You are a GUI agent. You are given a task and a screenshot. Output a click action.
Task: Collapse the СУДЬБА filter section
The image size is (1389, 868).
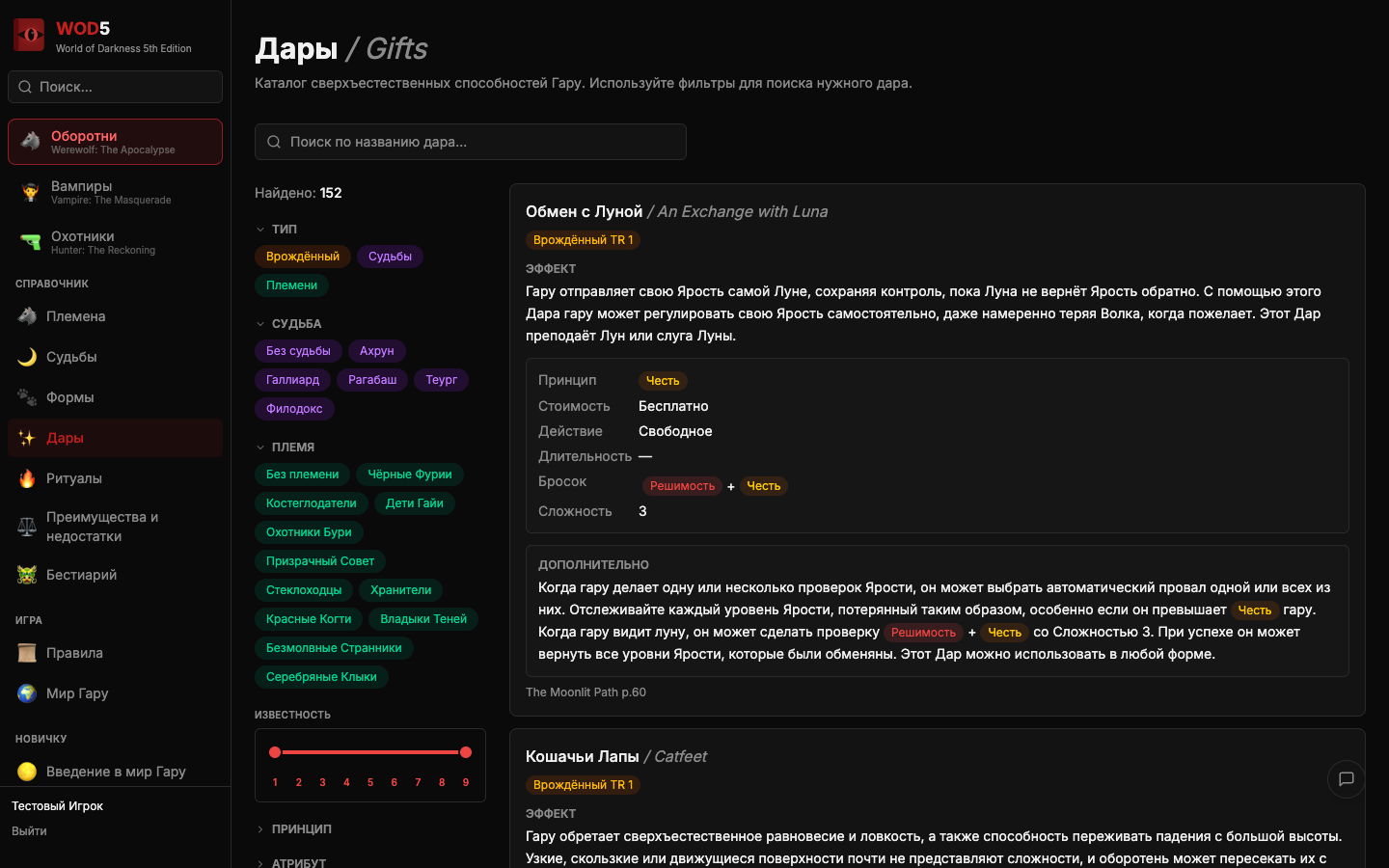tap(289, 324)
